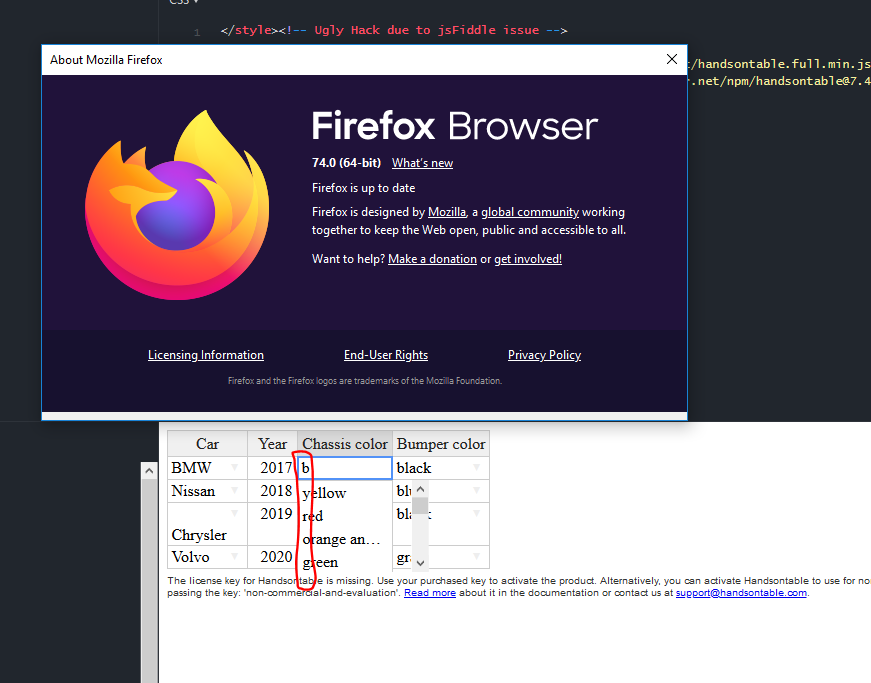
Task: Select the 2018 year cell
Action: (272, 490)
